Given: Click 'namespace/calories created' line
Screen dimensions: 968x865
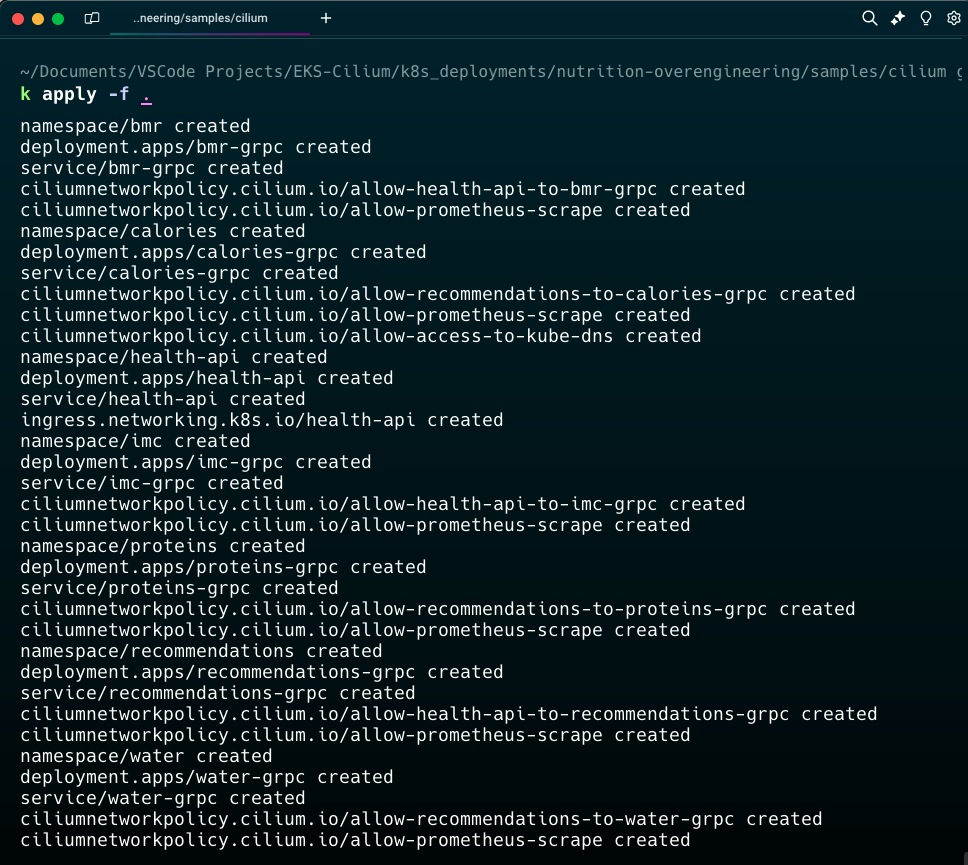Looking at the screenshot, I should tap(163, 231).
